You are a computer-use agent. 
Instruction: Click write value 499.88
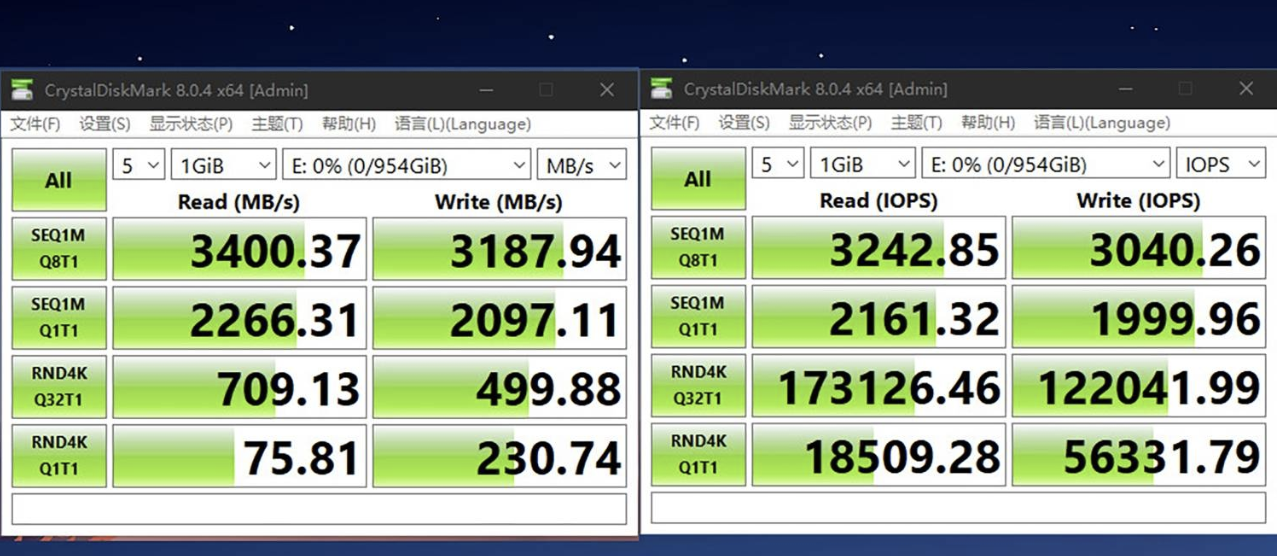(x=500, y=387)
